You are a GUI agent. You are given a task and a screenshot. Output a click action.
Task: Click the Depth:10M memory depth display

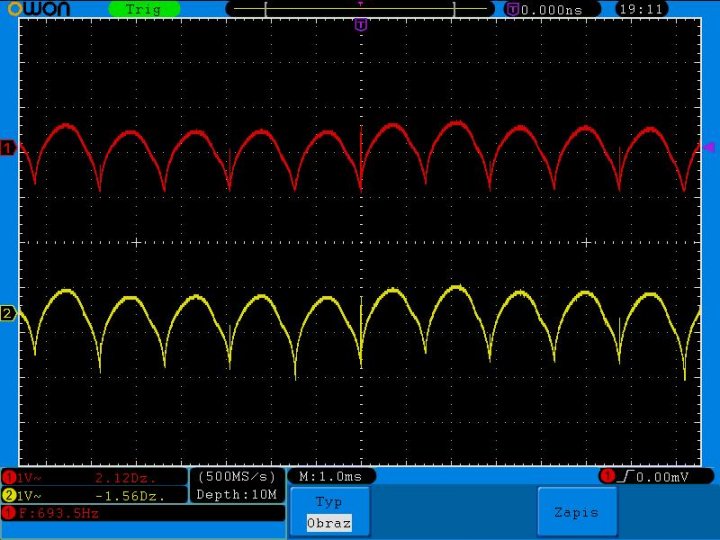point(237,495)
